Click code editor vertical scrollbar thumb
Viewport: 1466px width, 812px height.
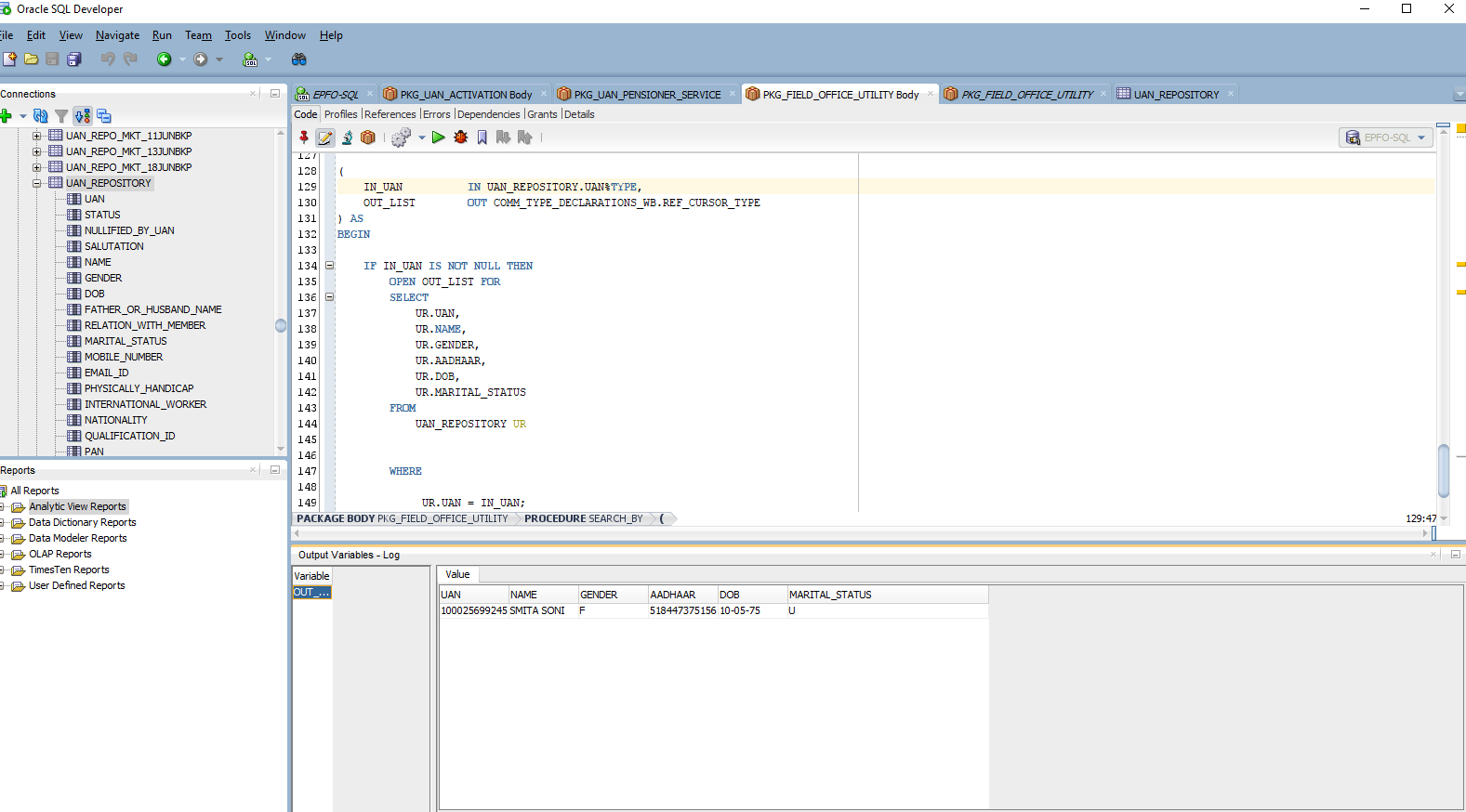(1444, 471)
